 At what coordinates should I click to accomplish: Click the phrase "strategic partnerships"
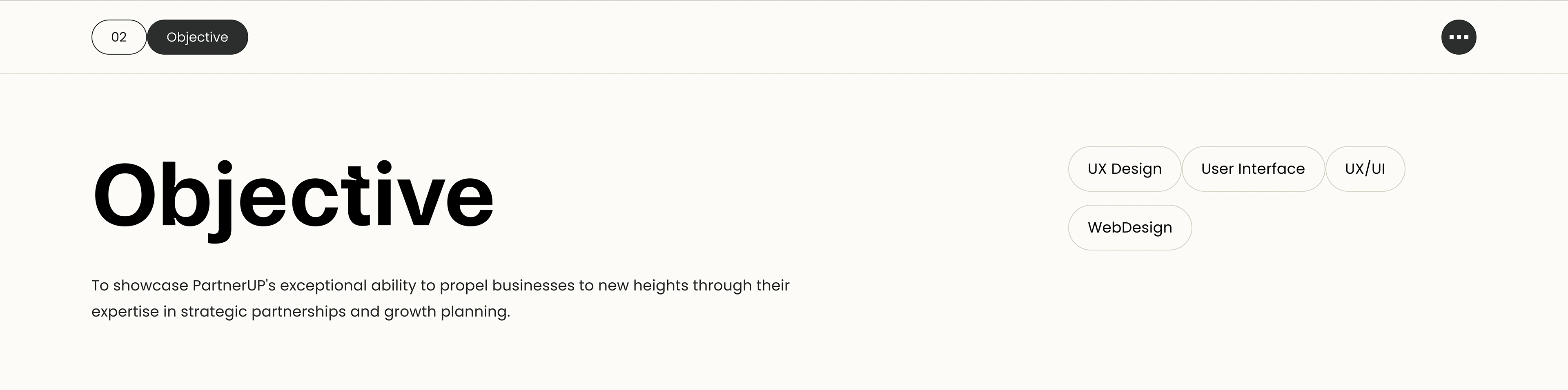(x=263, y=312)
